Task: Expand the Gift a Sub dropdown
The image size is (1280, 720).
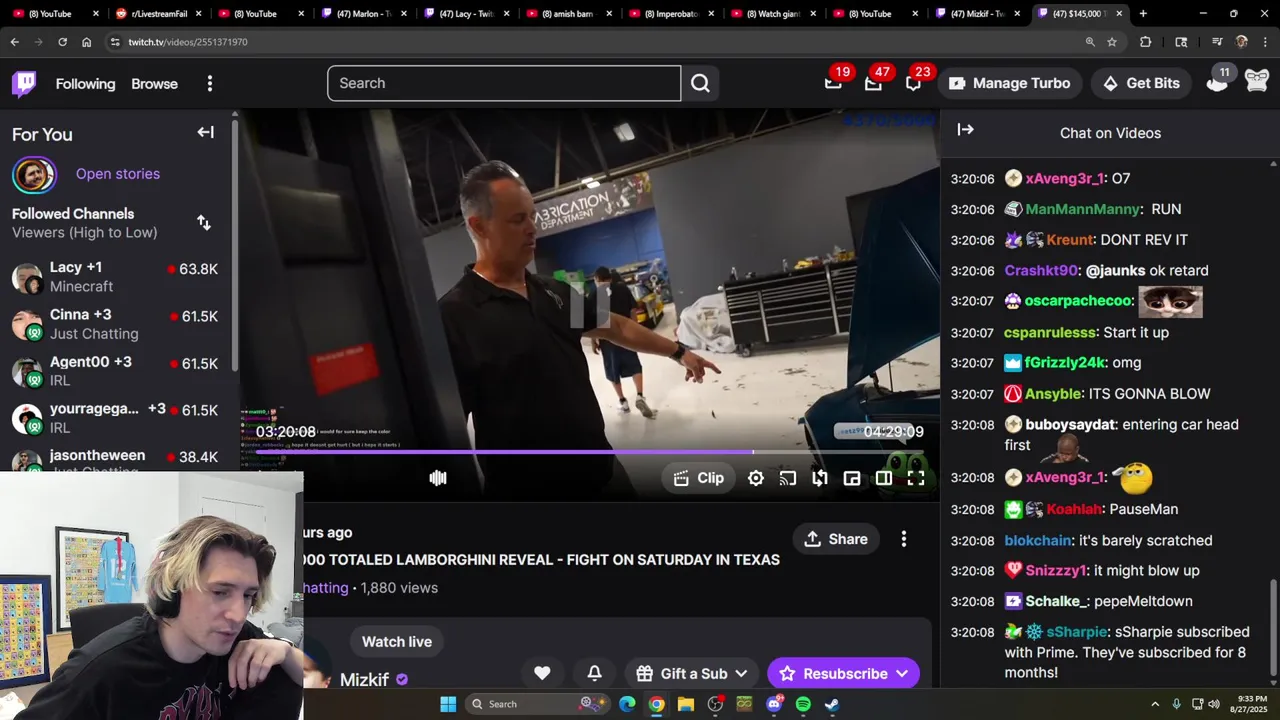Action: pos(741,674)
